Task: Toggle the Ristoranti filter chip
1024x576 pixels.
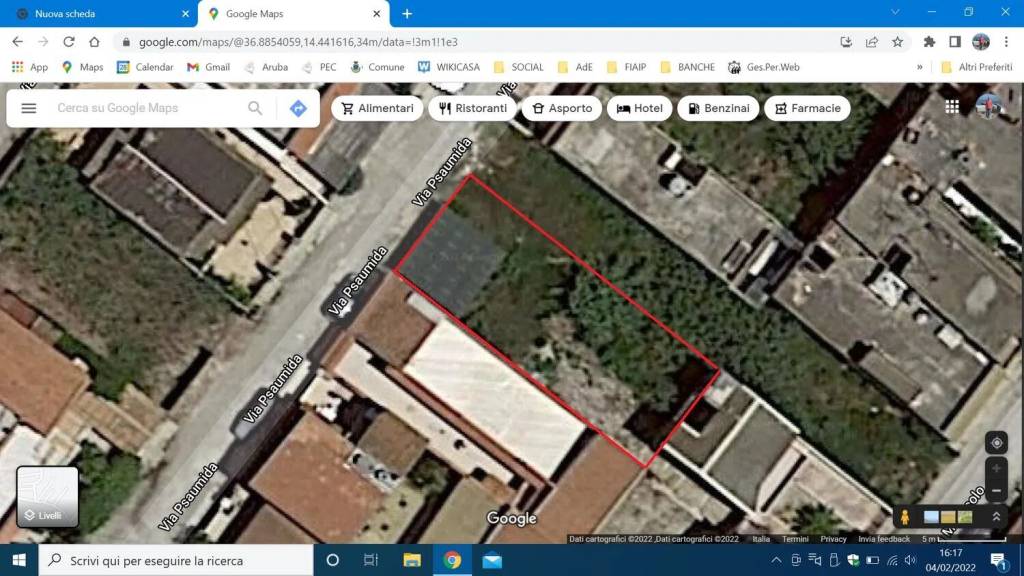Action: 473,108
